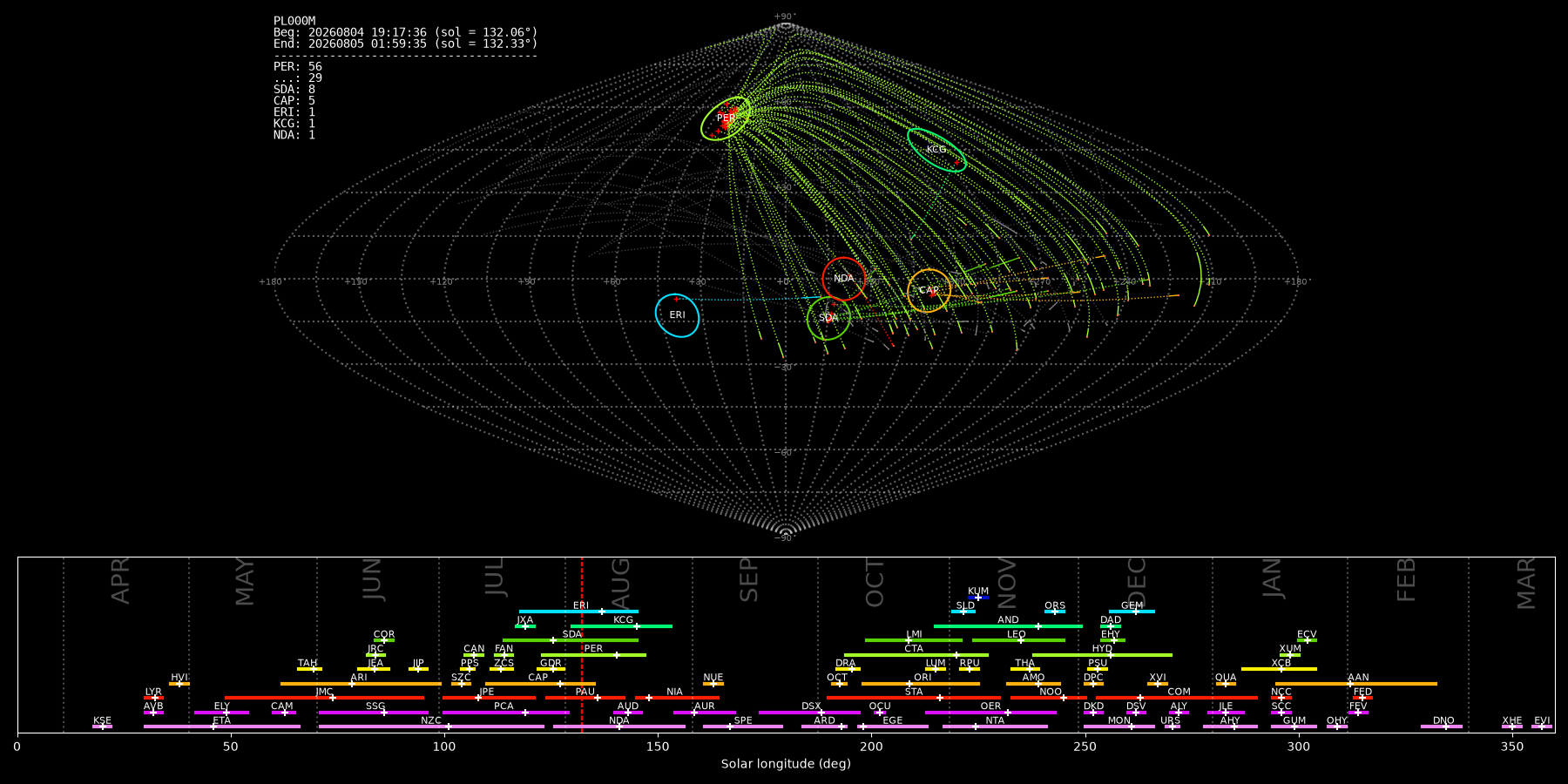Select the ORI shower bar in October

pos(921,684)
